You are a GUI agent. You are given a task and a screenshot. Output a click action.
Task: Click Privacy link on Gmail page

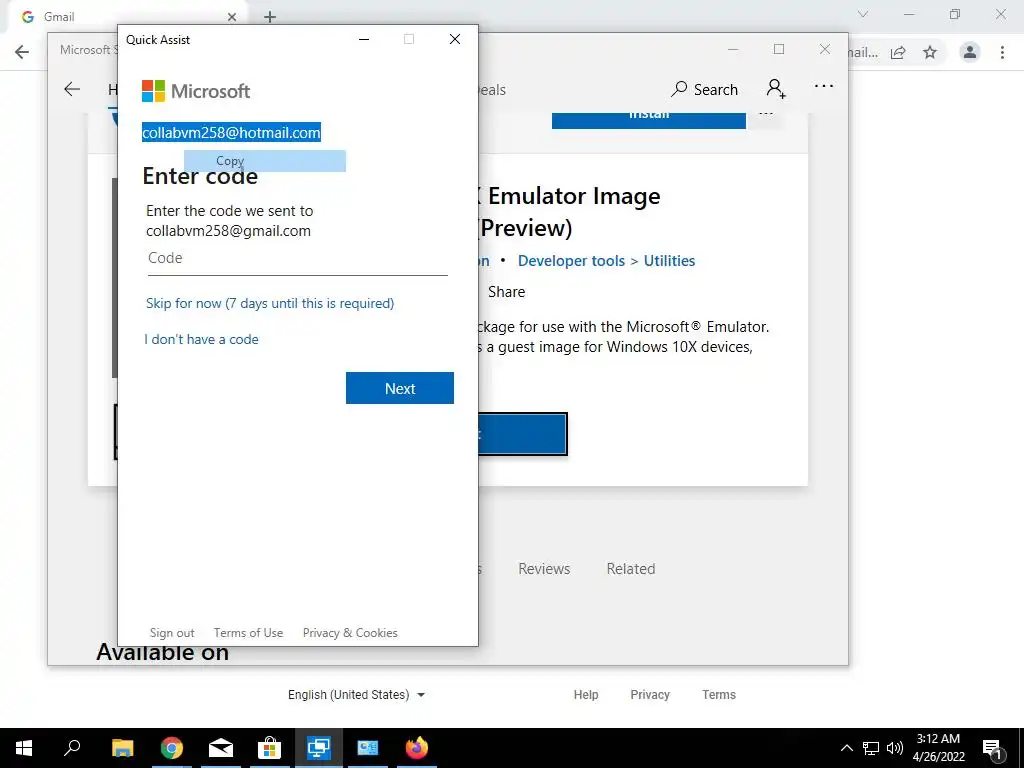coord(650,695)
